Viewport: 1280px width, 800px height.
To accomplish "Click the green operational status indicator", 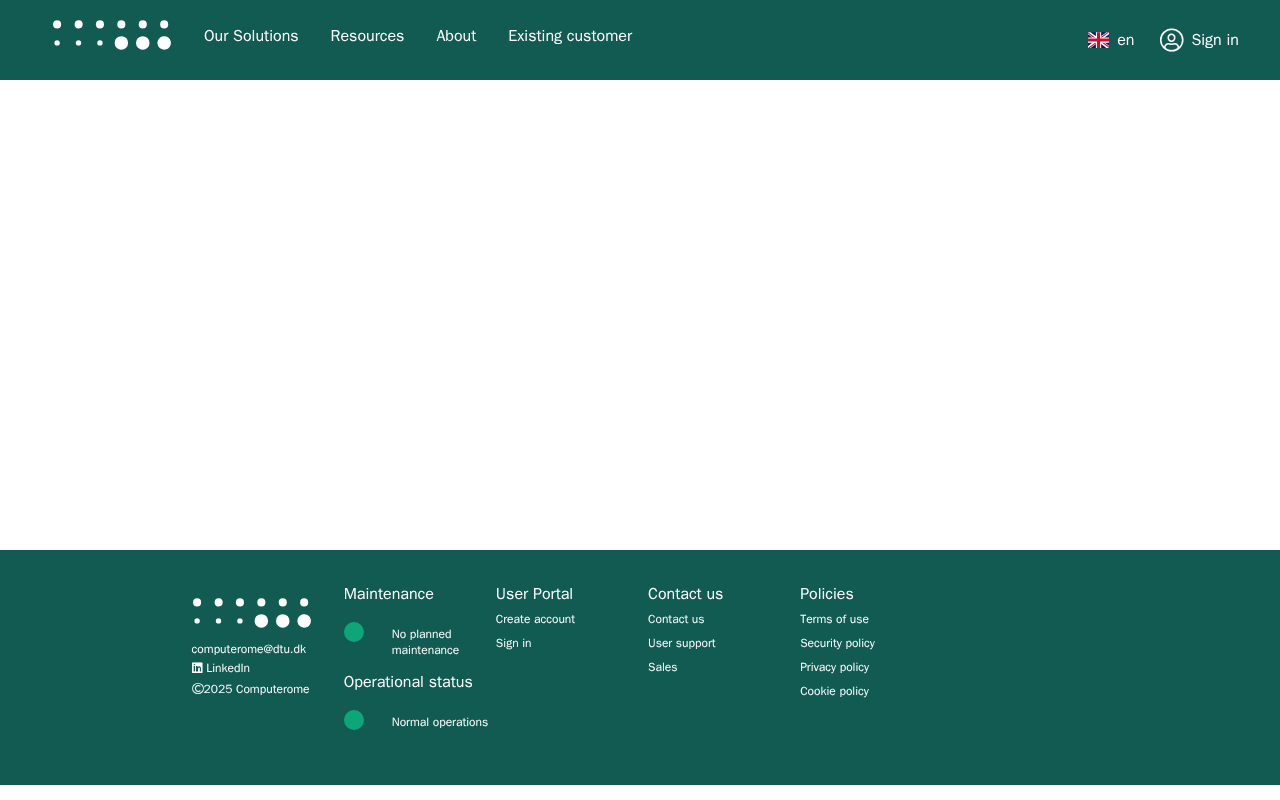I will pos(354,720).
